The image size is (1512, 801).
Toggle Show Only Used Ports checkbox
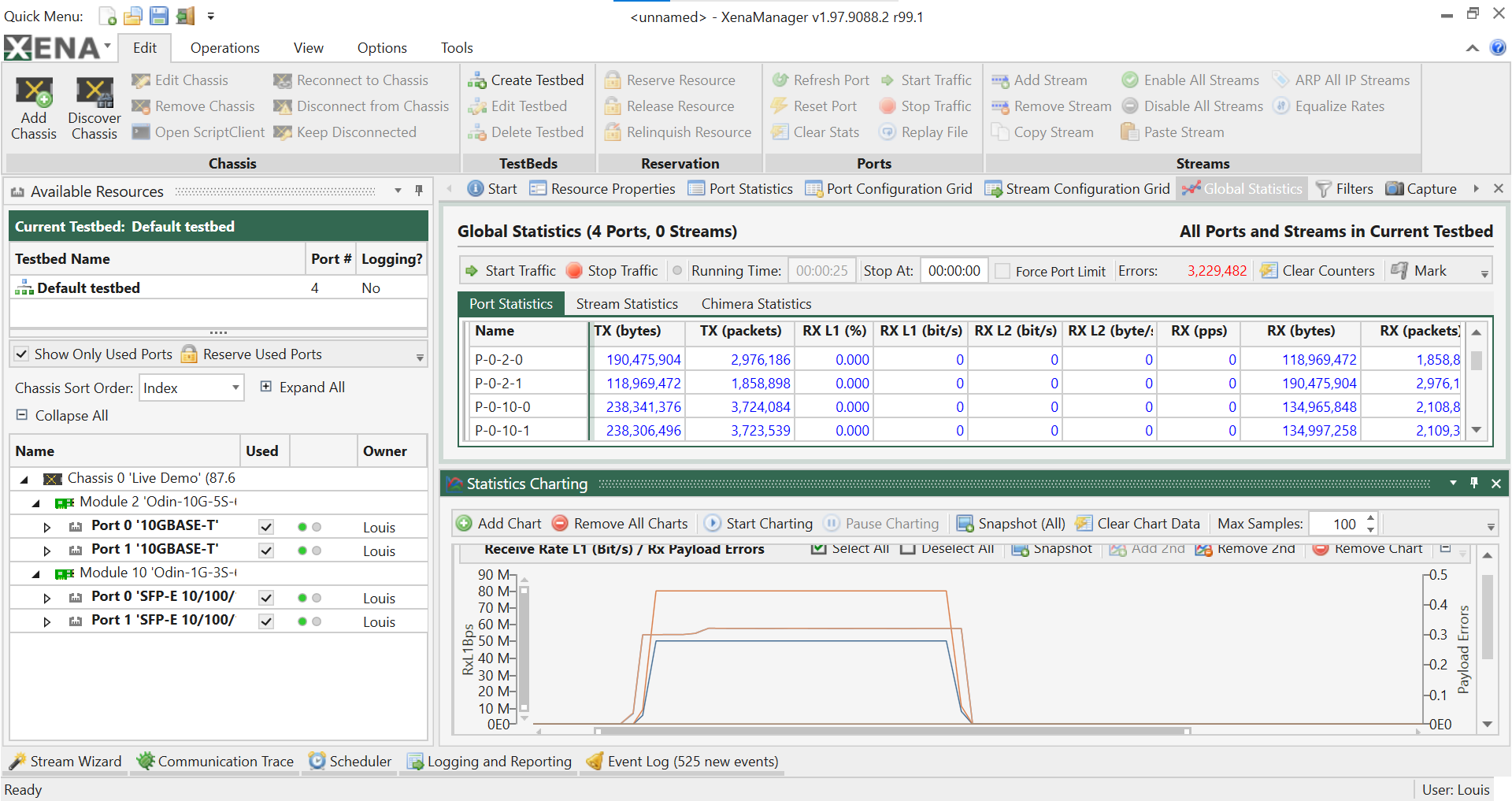tap(22, 354)
